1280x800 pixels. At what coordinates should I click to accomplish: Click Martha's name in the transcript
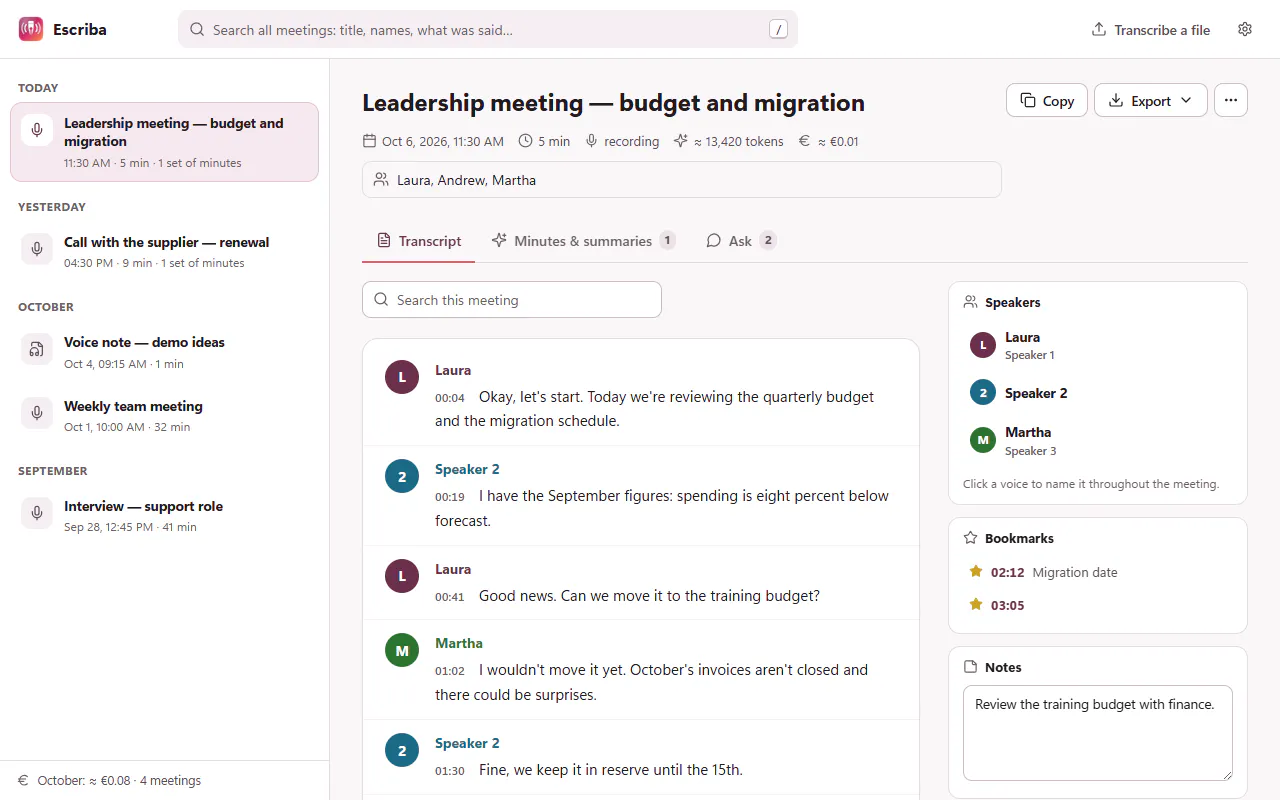(459, 643)
